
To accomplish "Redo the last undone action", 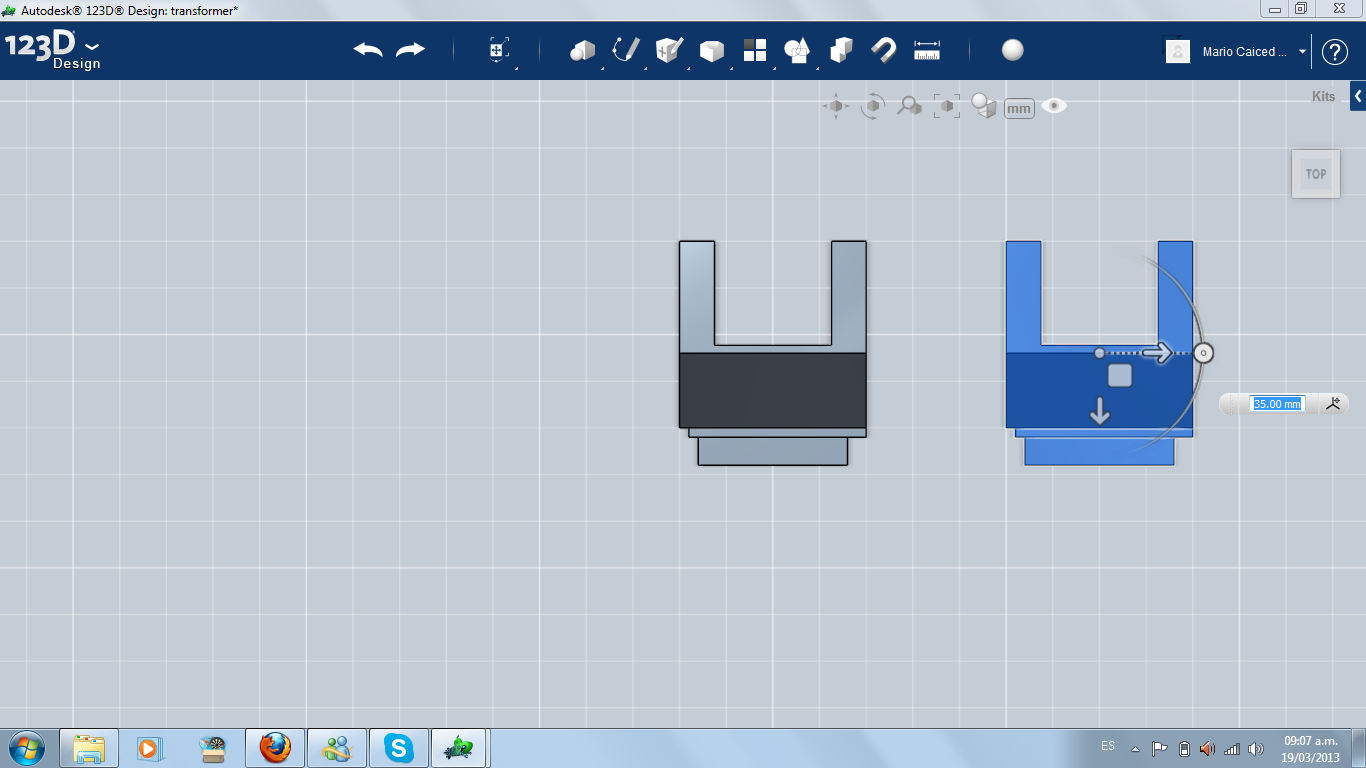I will 411,50.
